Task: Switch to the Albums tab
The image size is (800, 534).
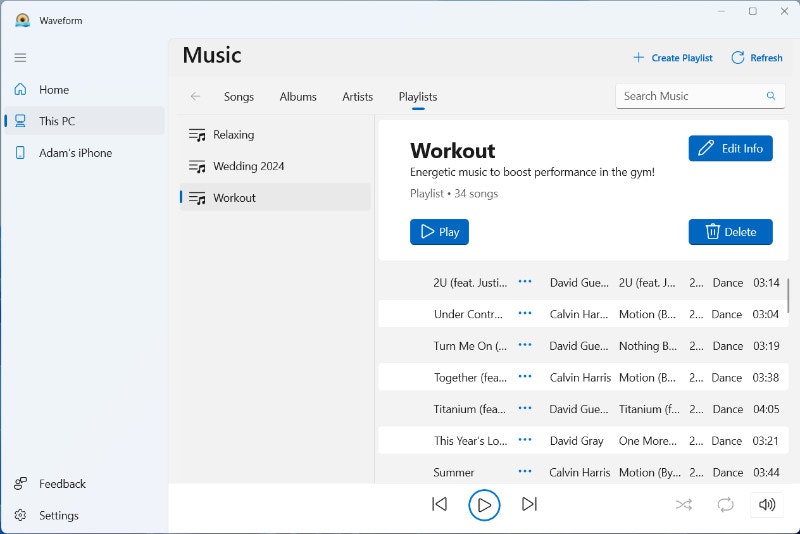Action: [x=298, y=96]
